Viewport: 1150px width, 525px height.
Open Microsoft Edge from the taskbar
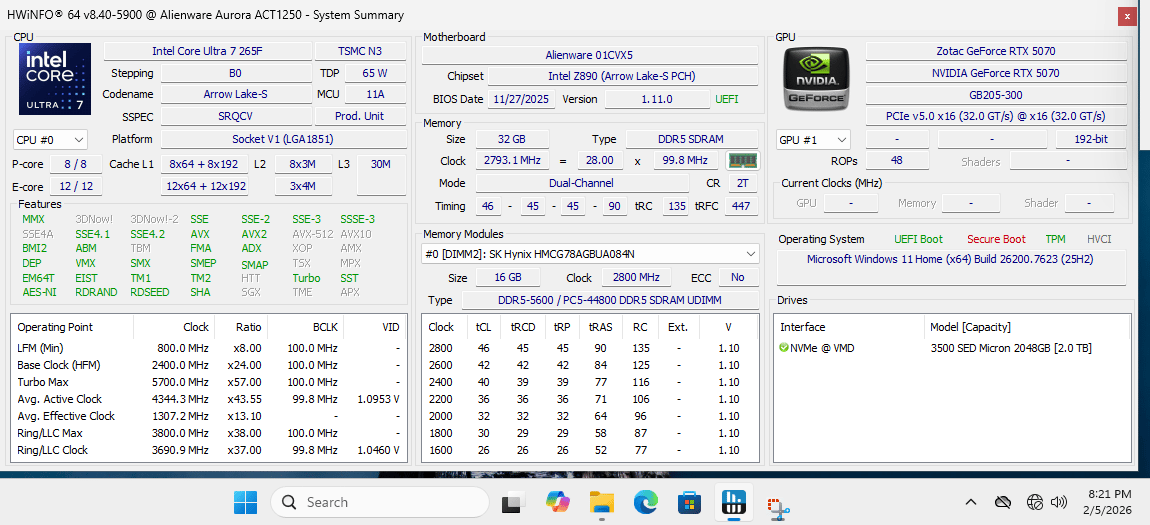pyautogui.click(x=645, y=502)
